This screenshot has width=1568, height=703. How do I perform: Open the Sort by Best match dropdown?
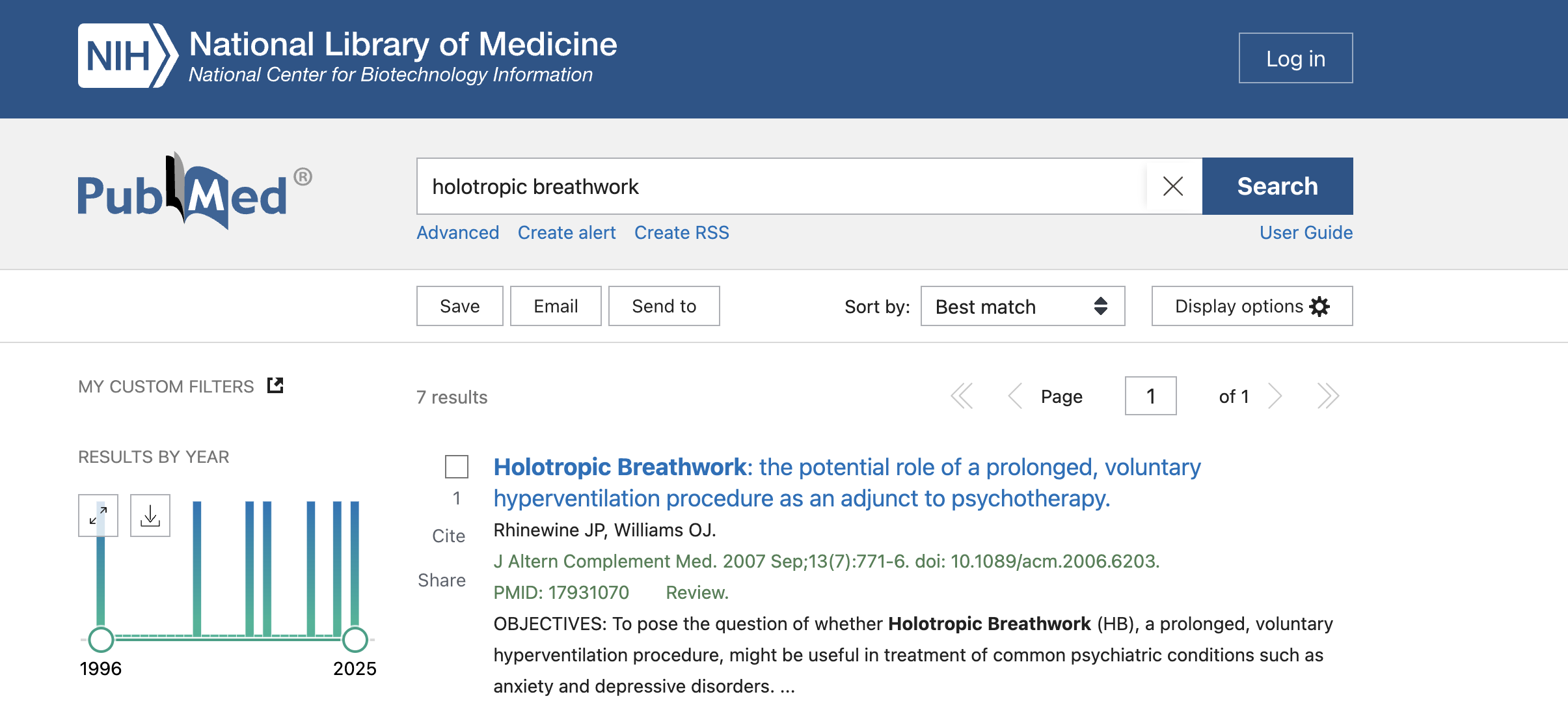1023,306
